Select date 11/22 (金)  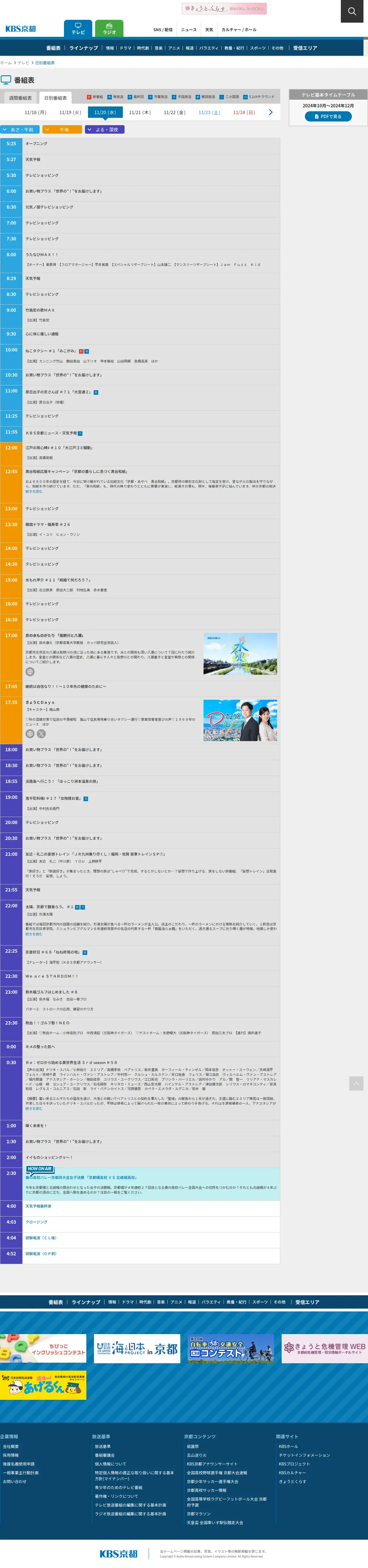(175, 113)
